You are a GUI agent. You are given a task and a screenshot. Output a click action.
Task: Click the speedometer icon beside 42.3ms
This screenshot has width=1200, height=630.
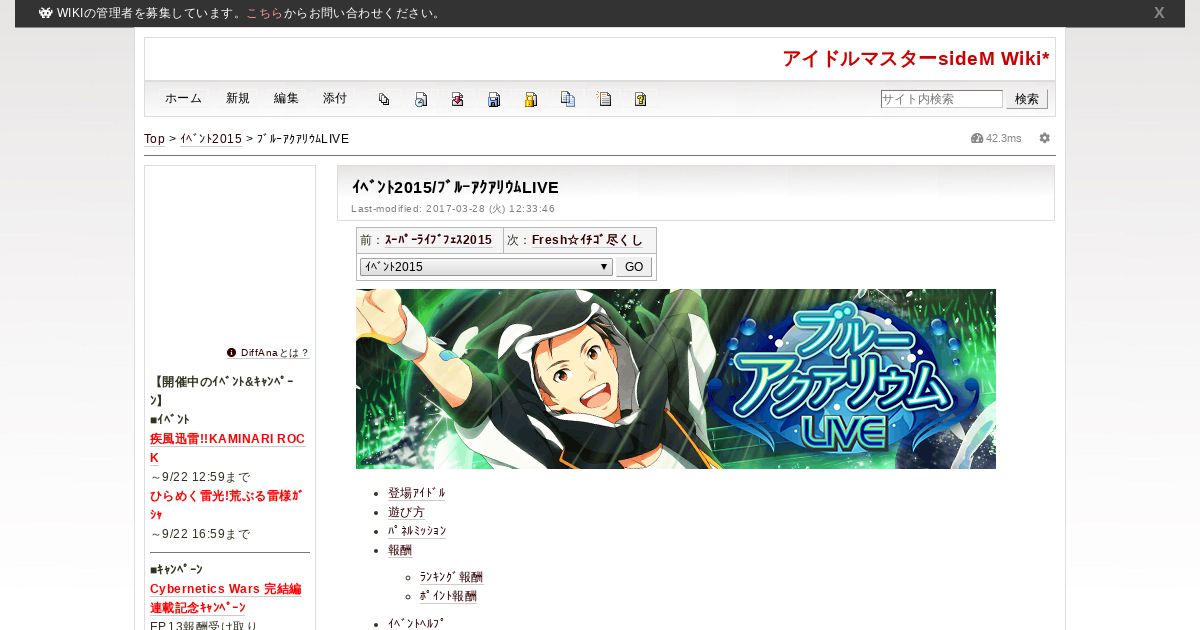pos(977,138)
